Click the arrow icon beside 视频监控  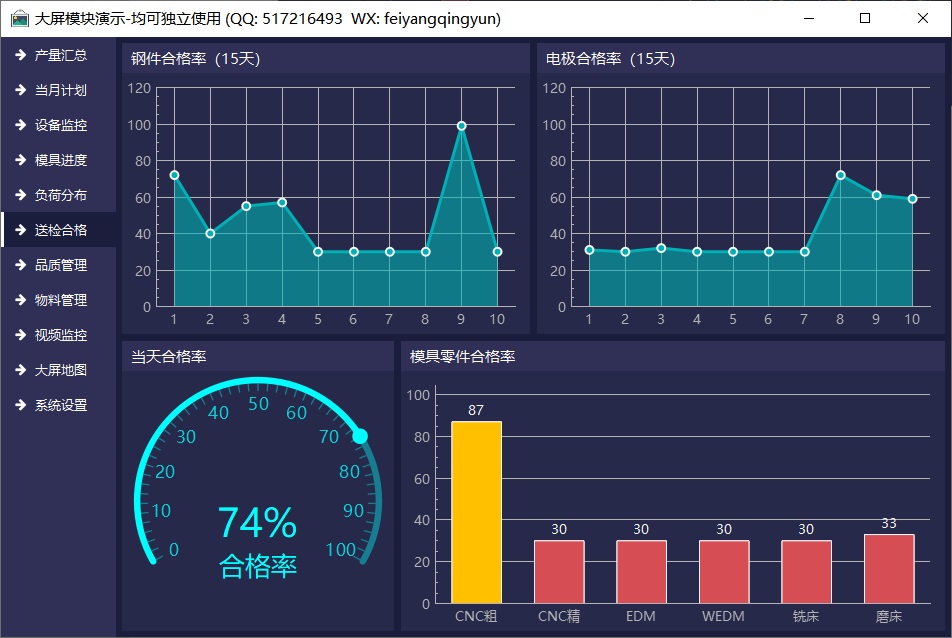click(x=20, y=335)
